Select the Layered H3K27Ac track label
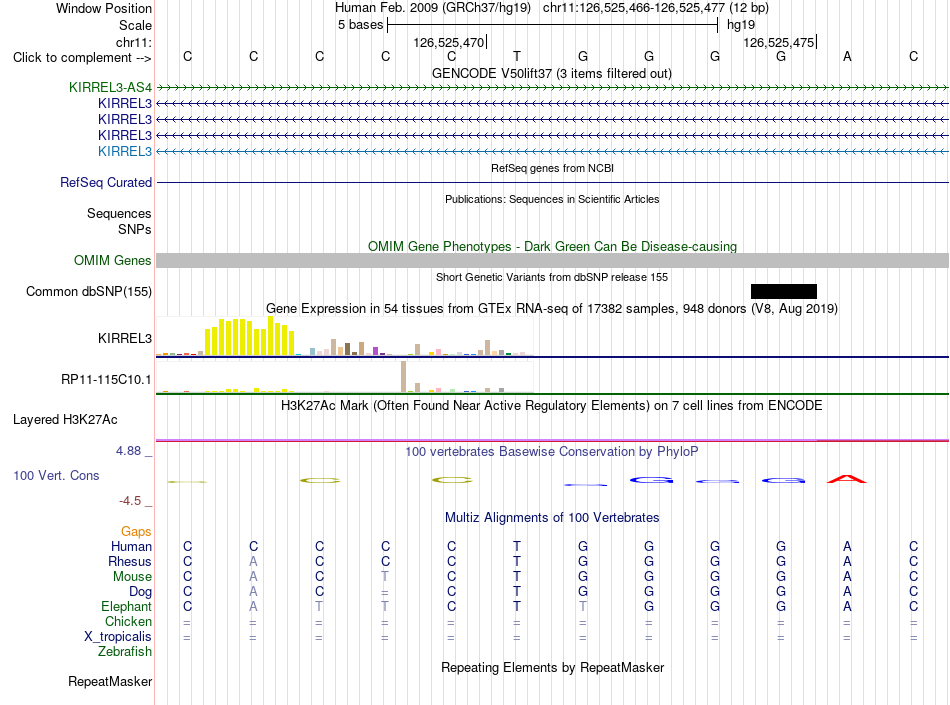Image resolution: width=950 pixels, height=705 pixels. [x=65, y=420]
